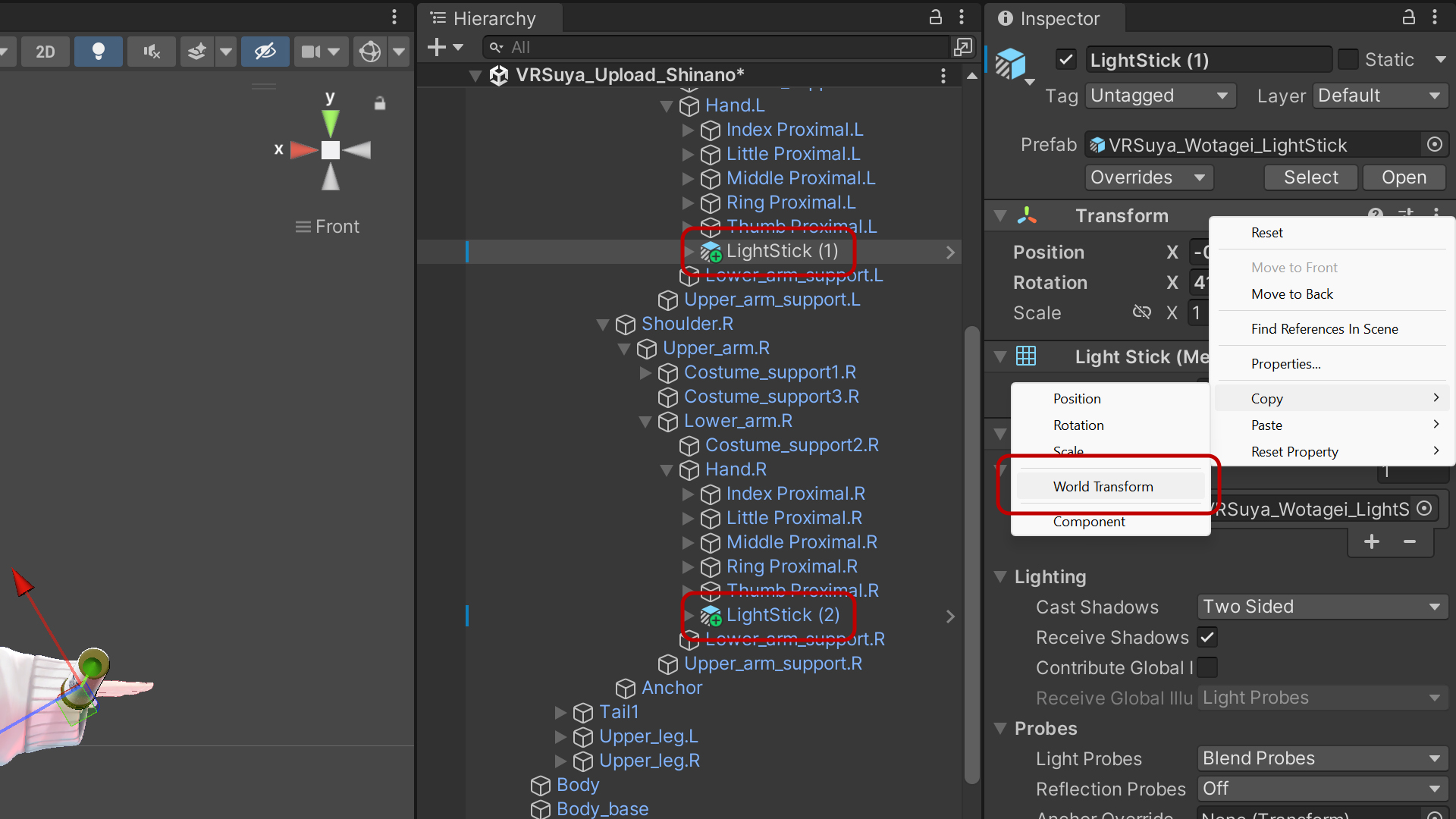1456x819 pixels.
Task: Toggle the Receive Shadows checkbox
Action: [1207, 637]
